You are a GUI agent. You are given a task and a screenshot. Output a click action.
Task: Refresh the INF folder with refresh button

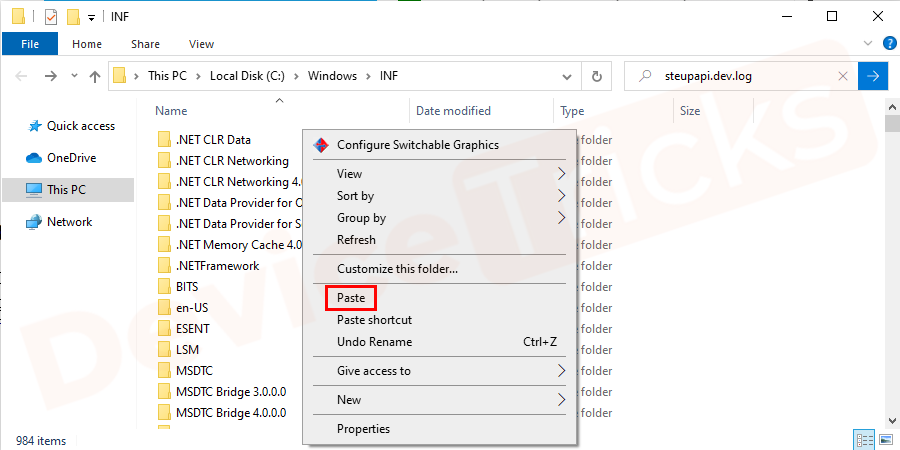[597, 76]
